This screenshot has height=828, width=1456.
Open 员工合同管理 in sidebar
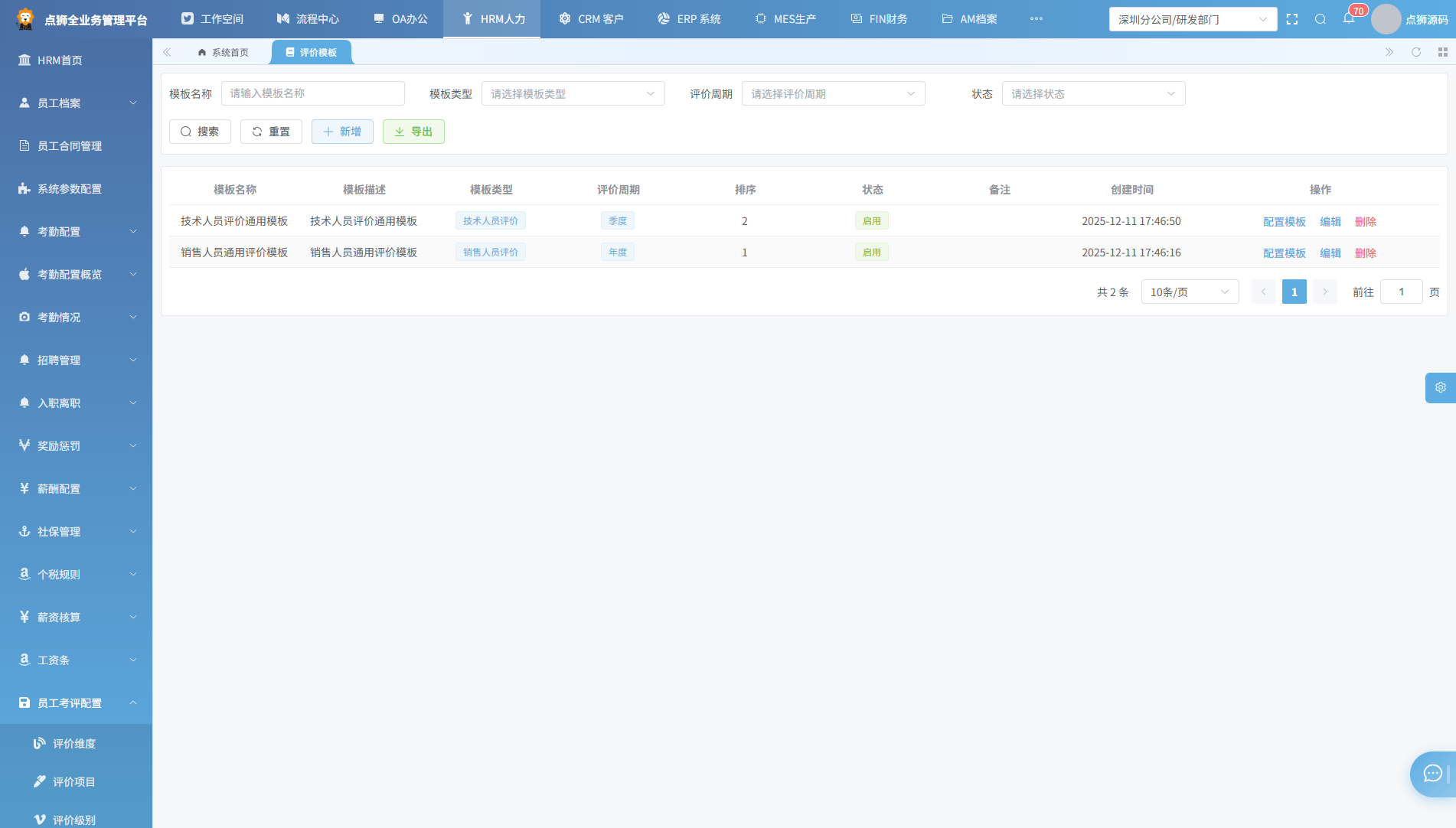[76, 145]
